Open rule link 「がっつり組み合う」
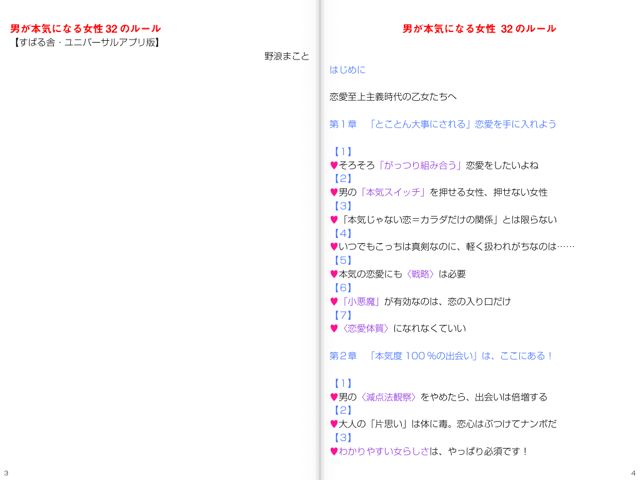Screen dimensions: 640x480 point(420,165)
